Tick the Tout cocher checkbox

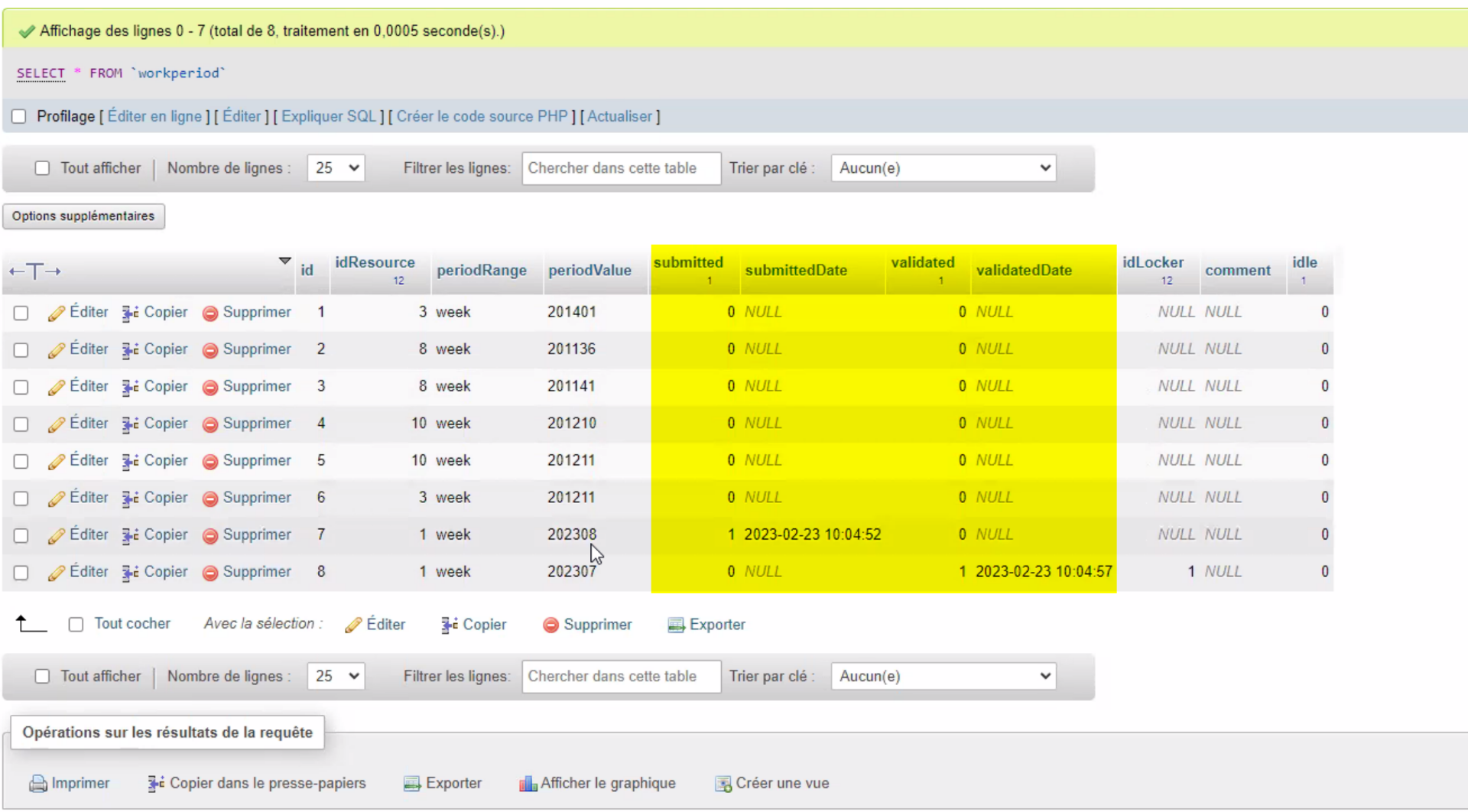pyautogui.click(x=76, y=625)
